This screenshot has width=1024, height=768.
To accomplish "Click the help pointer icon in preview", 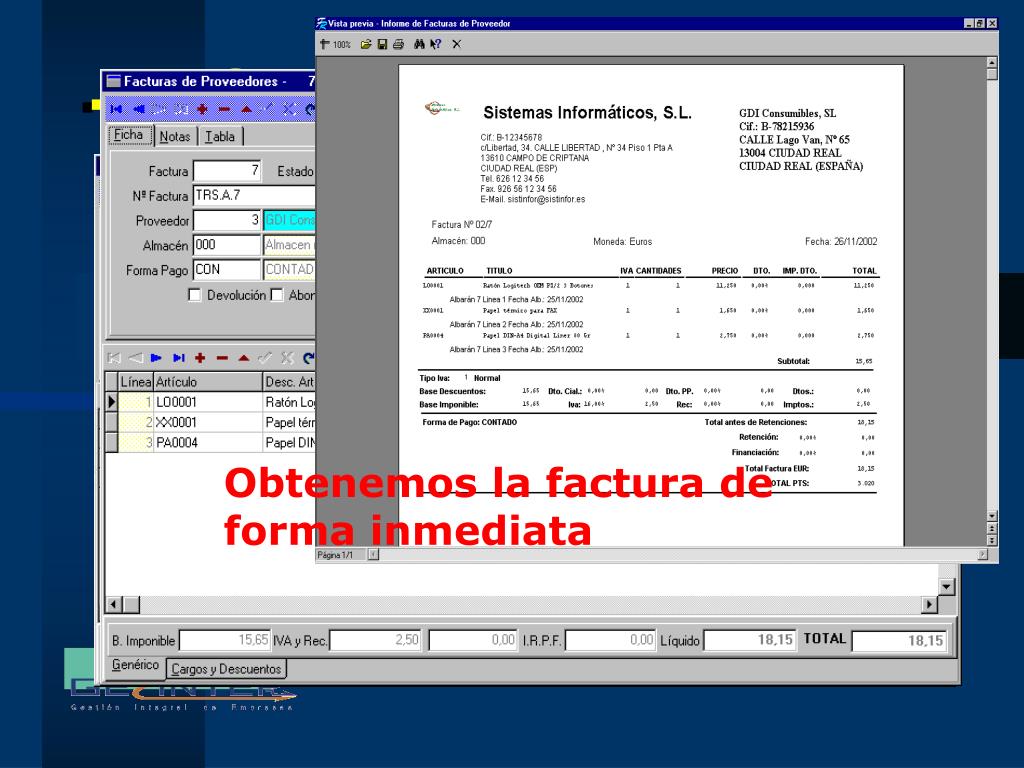I will pos(436,44).
